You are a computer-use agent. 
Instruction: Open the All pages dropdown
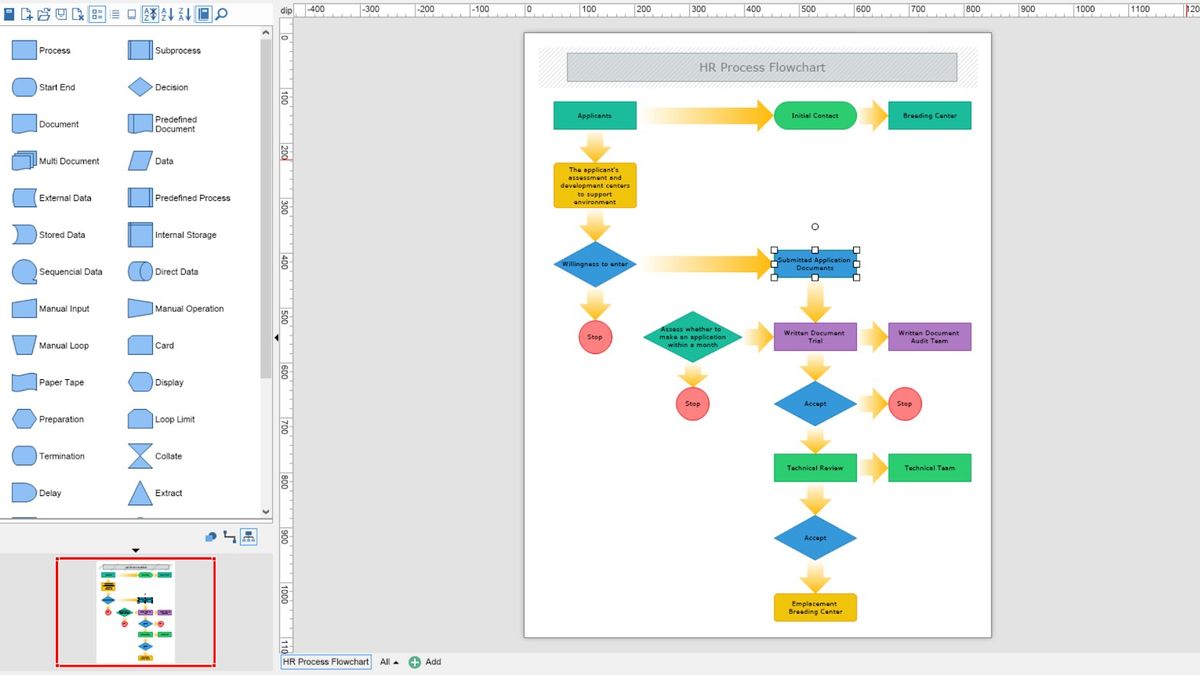click(389, 662)
